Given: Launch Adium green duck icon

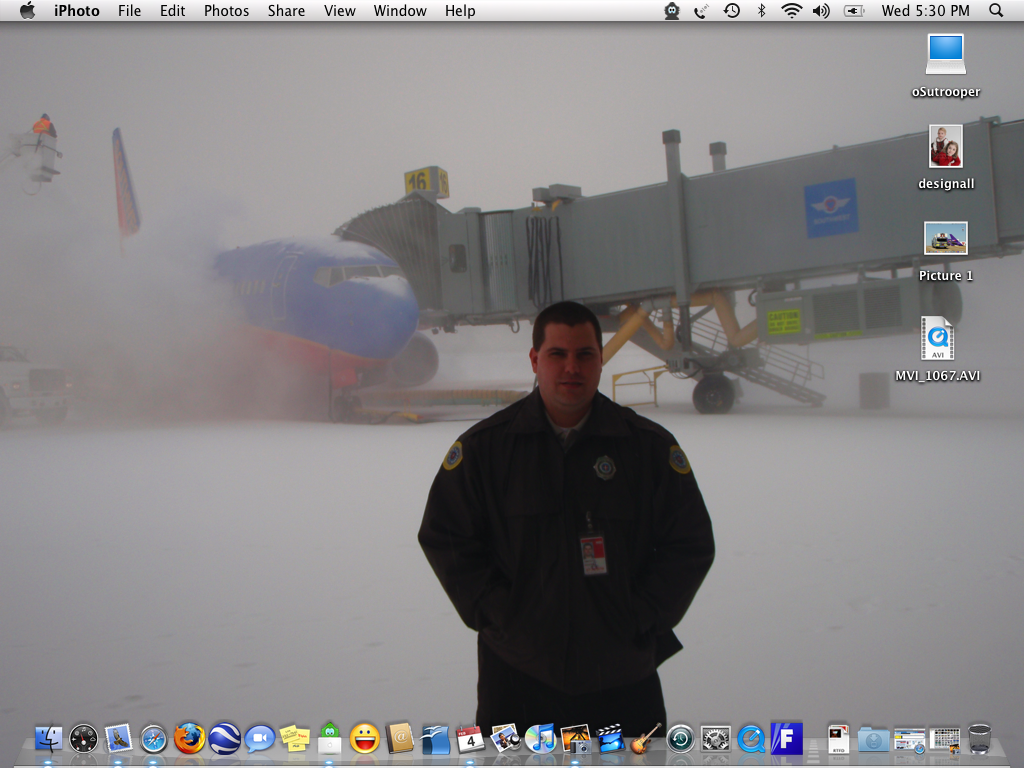Looking at the screenshot, I should coord(330,739).
